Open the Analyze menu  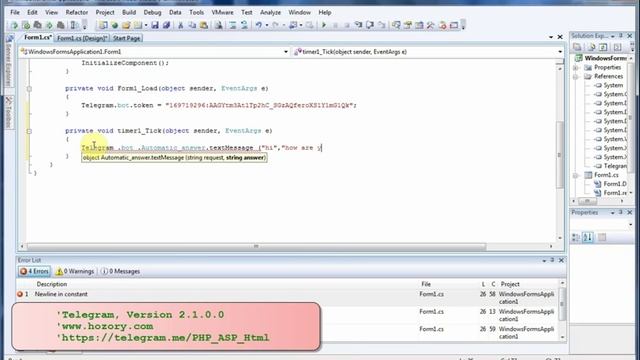(270, 12)
